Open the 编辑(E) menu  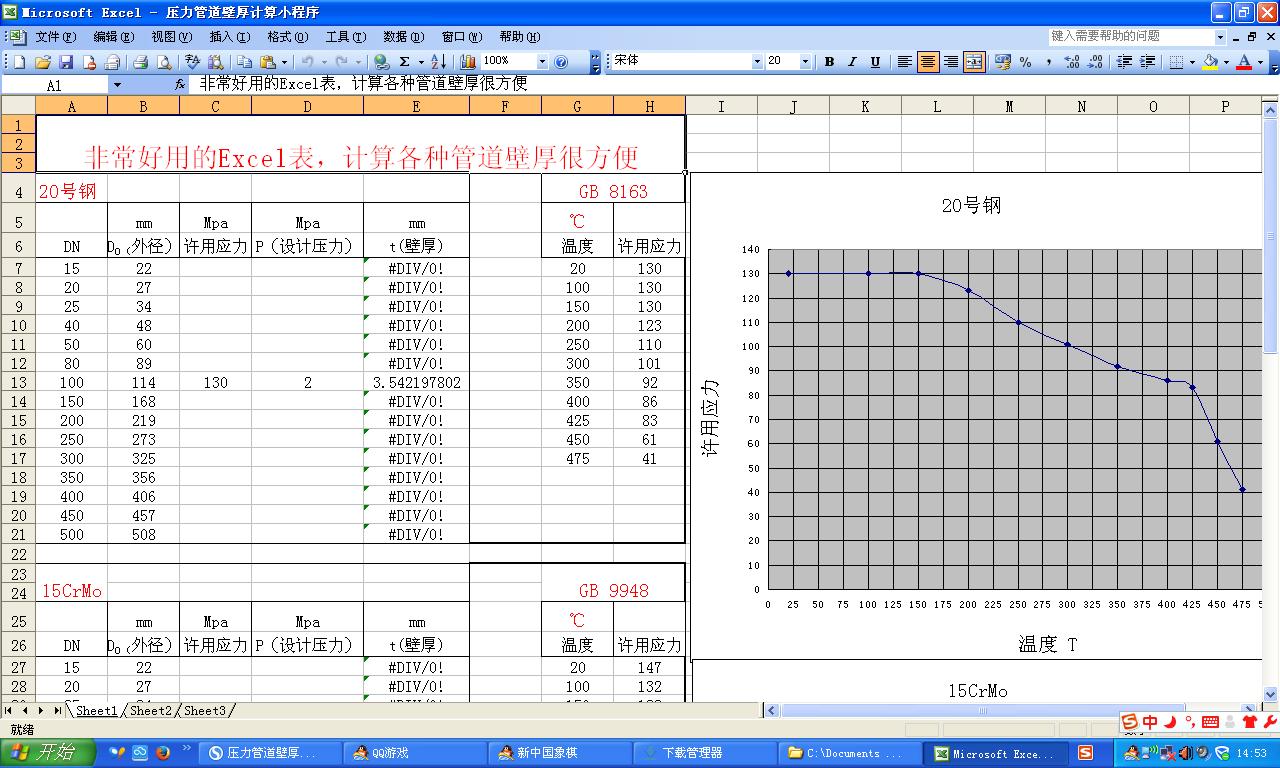pos(114,37)
